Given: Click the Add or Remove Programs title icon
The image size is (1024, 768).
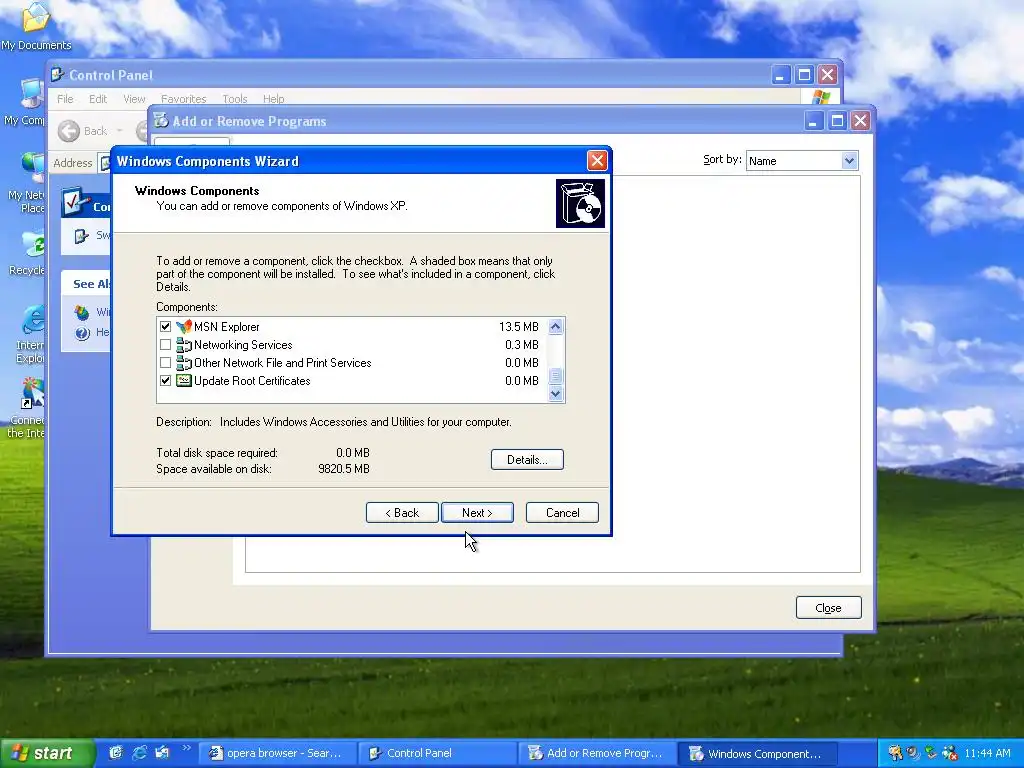Looking at the screenshot, I should pyautogui.click(x=161, y=121).
